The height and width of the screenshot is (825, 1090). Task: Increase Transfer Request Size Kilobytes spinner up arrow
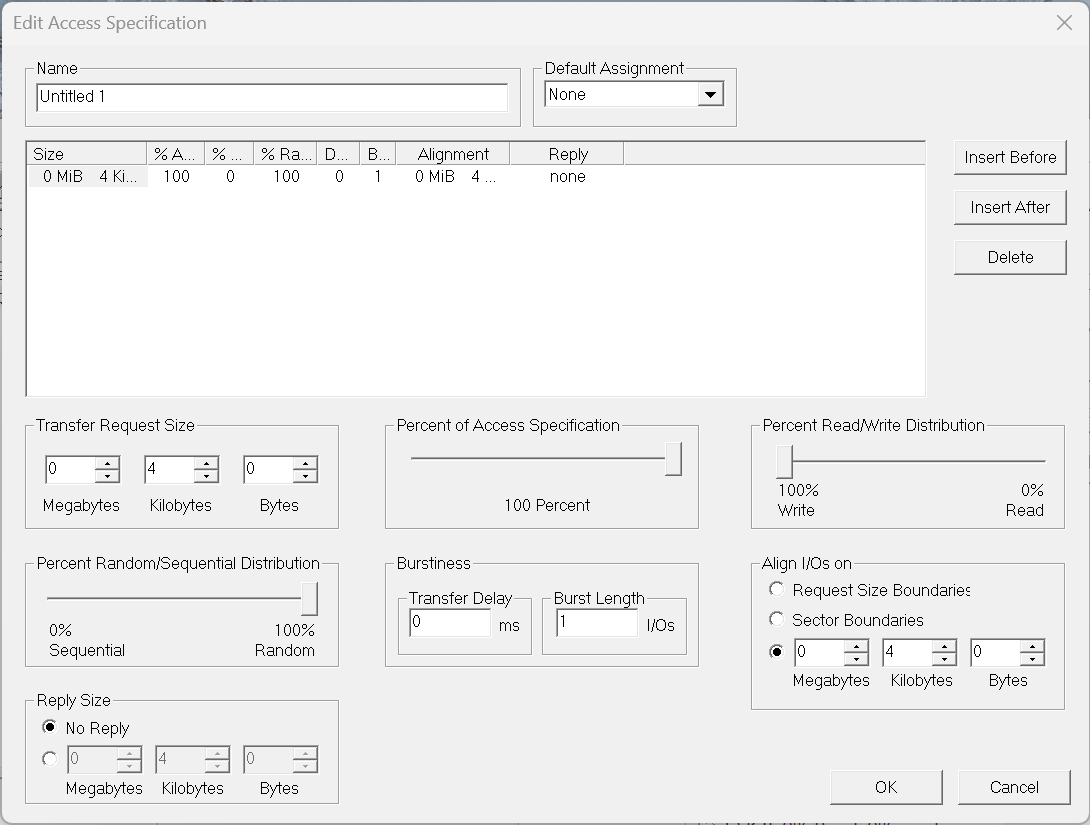click(x=206, y=463)
